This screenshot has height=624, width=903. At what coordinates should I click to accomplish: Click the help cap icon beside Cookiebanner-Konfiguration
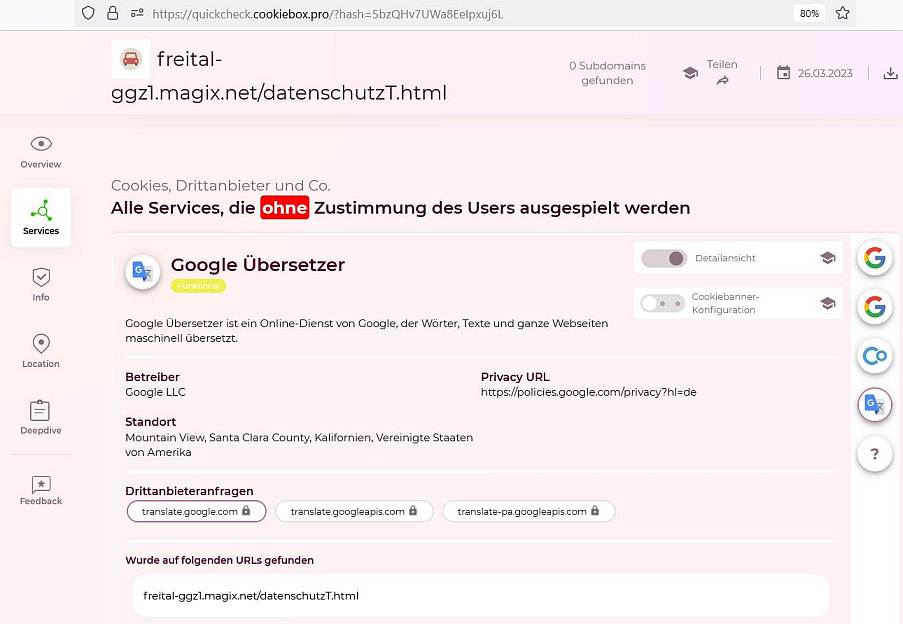(x=828, y=303)
